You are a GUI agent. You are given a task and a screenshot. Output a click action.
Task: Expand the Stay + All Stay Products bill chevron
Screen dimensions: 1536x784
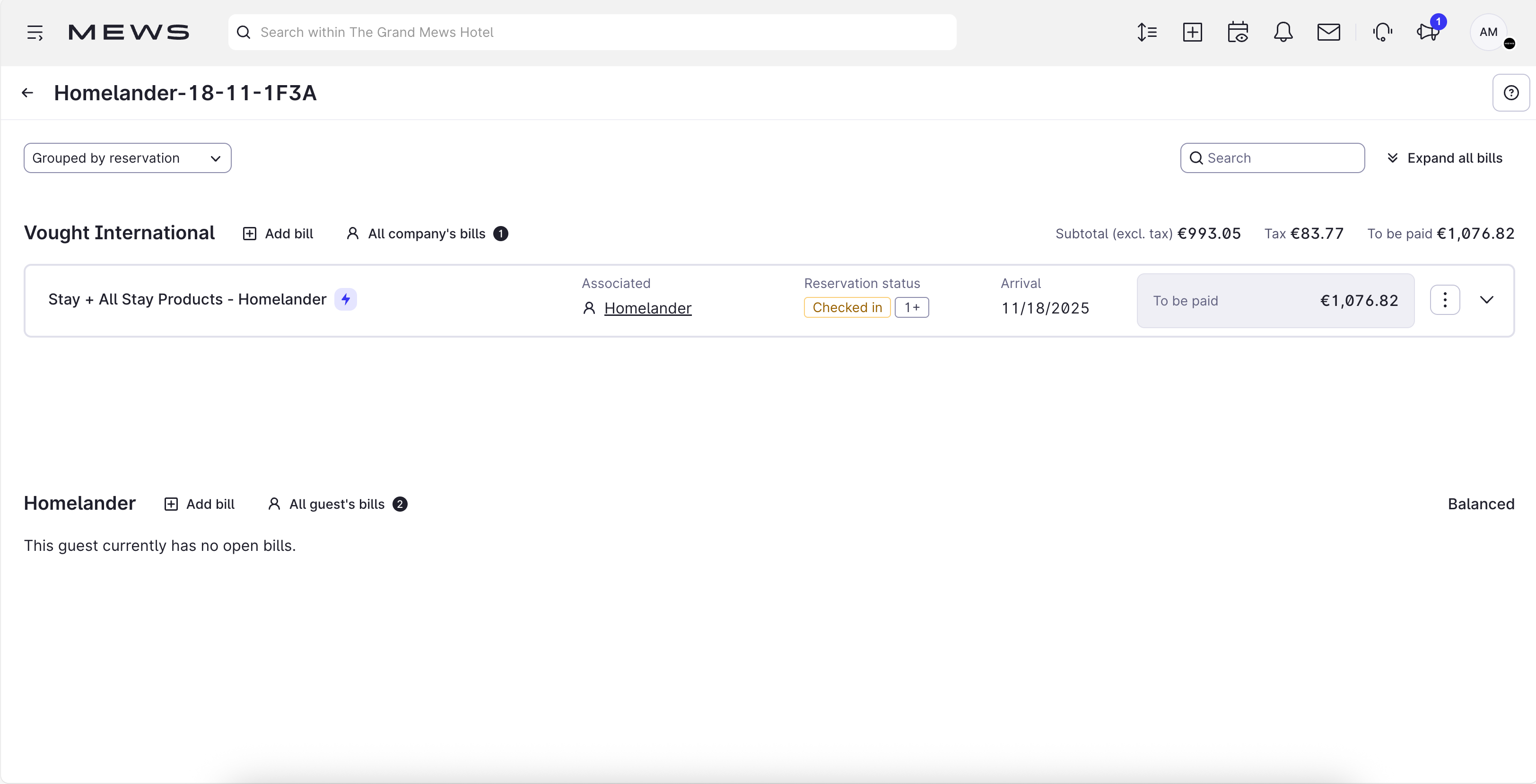pos(1486,300)
